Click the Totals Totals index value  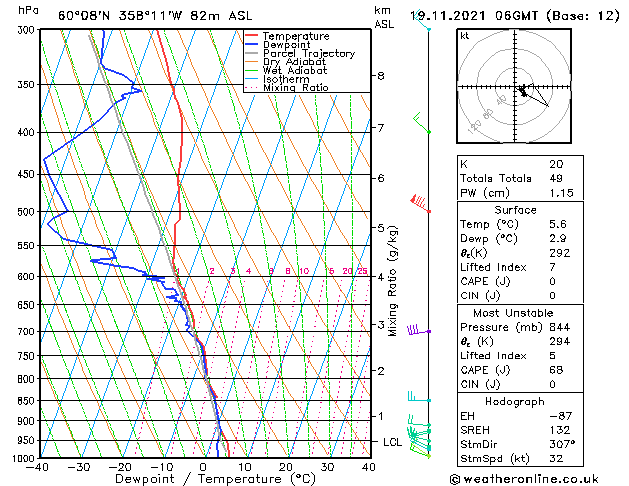[x=556, y=178]
